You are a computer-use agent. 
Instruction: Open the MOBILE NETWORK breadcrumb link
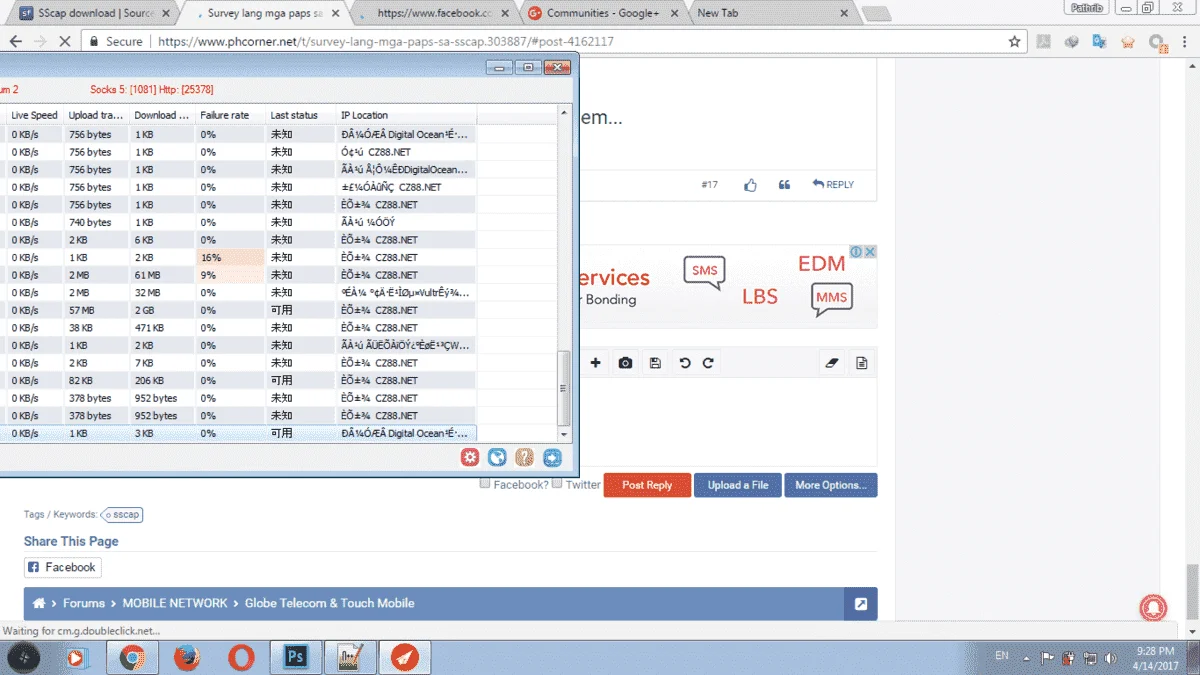[x=175, y=603]
